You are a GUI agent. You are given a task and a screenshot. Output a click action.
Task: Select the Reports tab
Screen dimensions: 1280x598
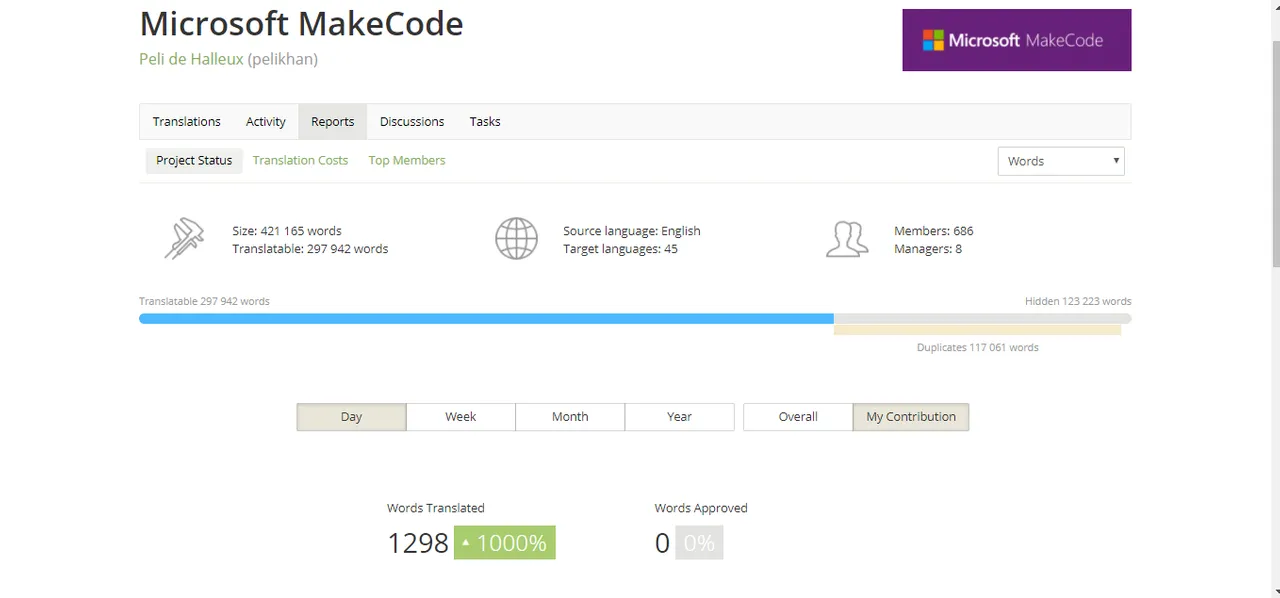[333, 121]
